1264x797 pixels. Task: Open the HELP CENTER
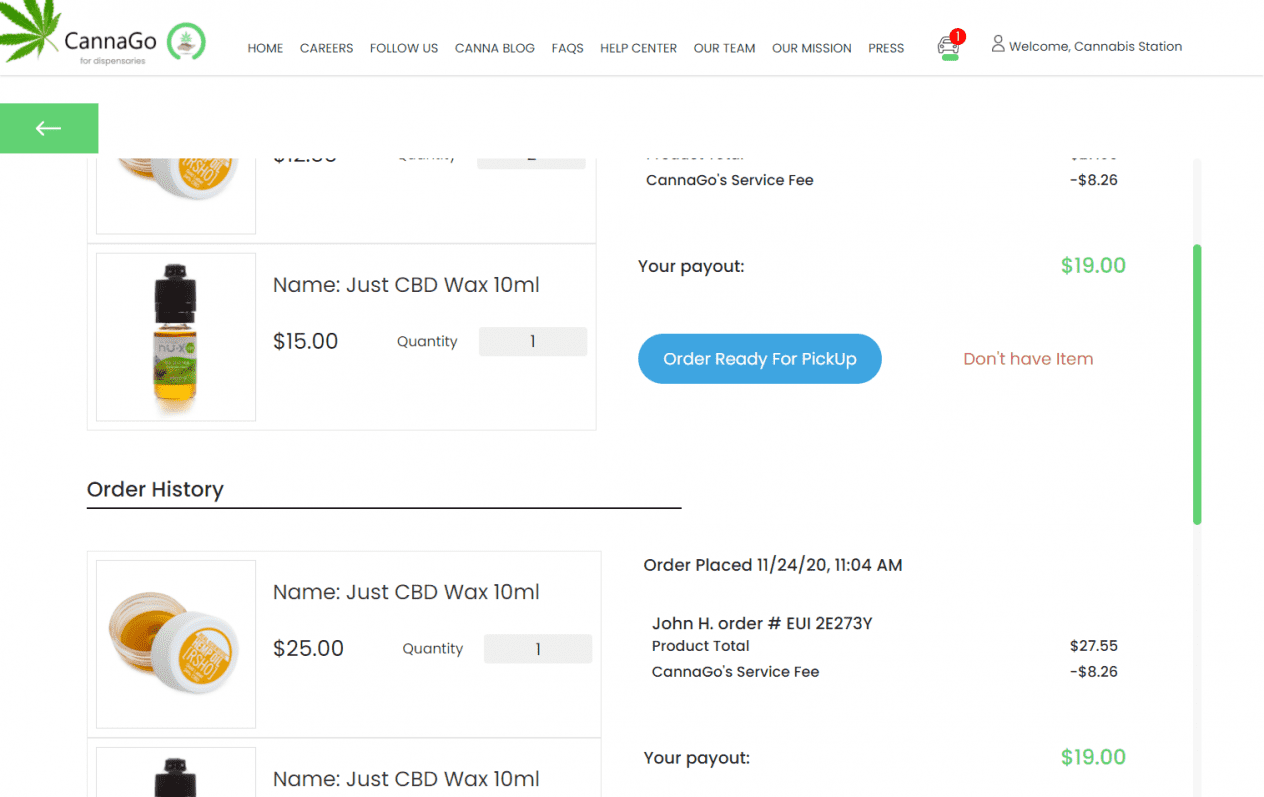click(638, 48)
